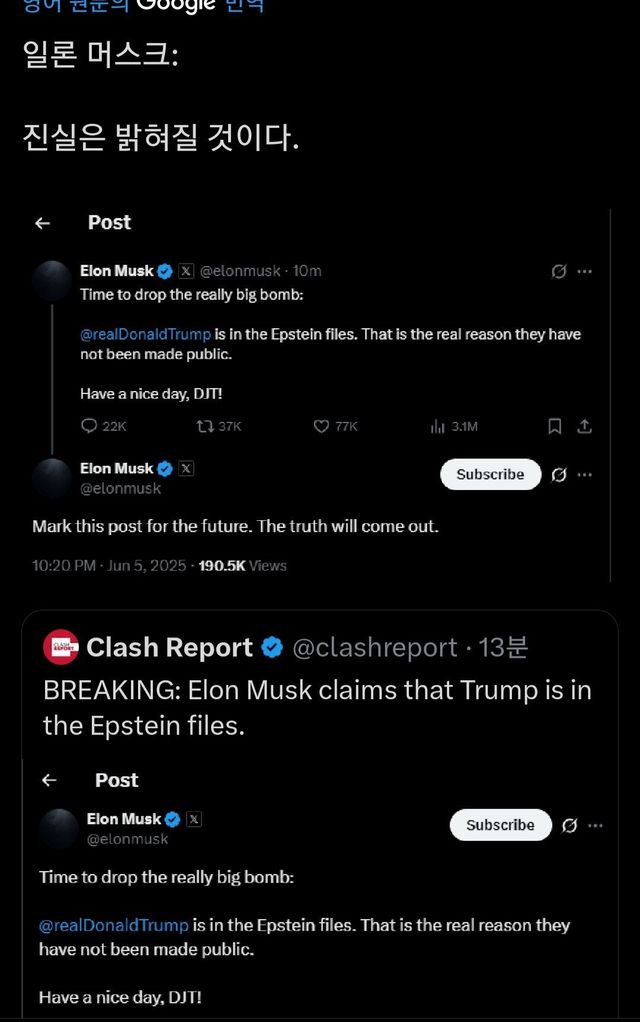The height and width of the screenshot is (1022, 640).
Task: Subscribe using the button in the Clash Report embed
Action: point(500,825)
